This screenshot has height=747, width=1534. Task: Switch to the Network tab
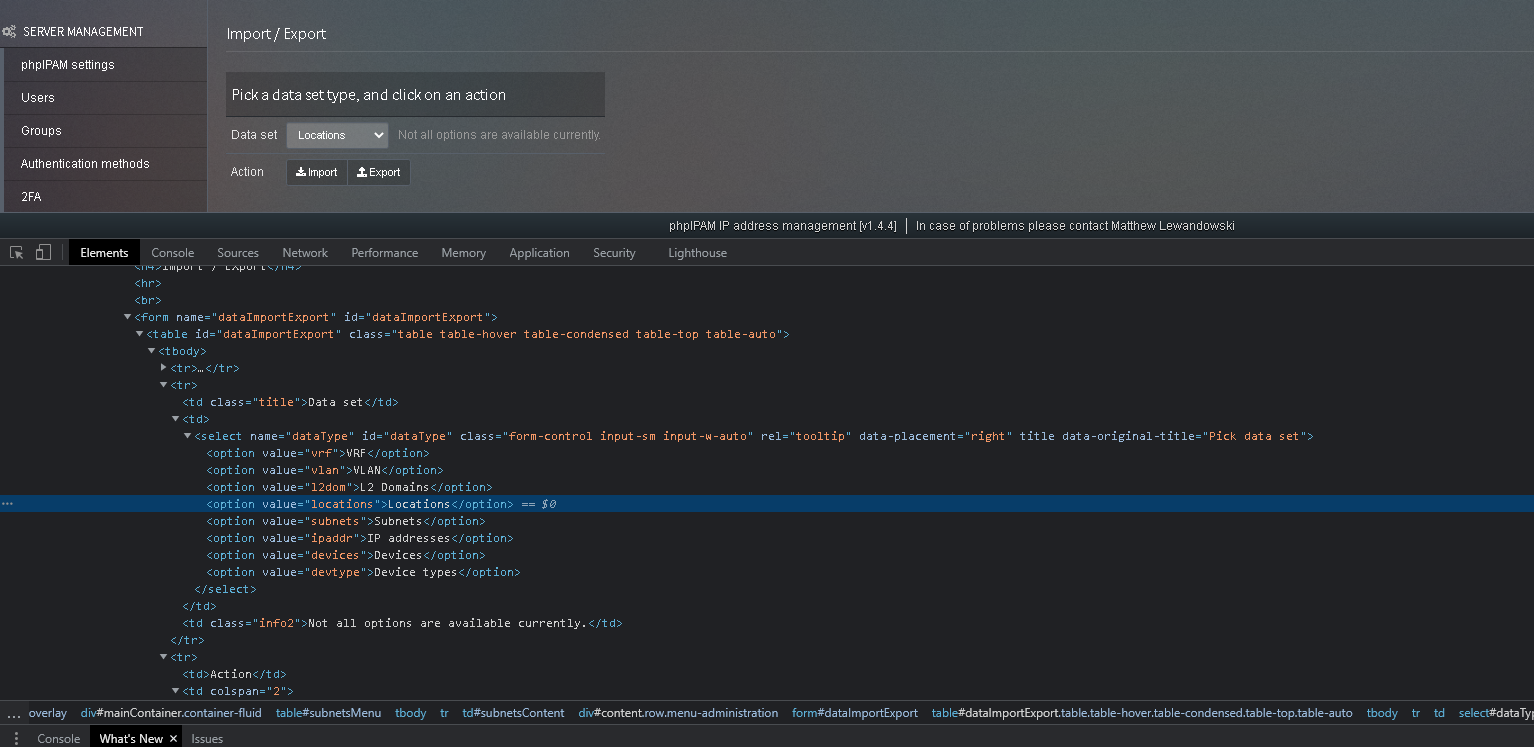point(305,252)
